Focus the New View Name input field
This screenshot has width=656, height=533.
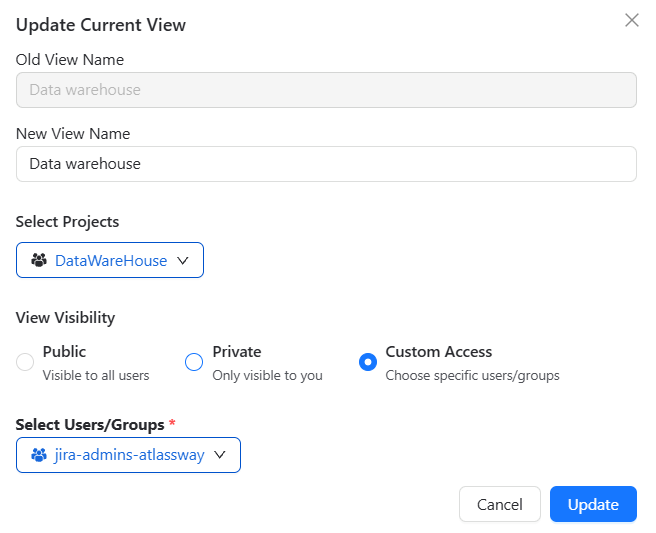tap(326, 164)
